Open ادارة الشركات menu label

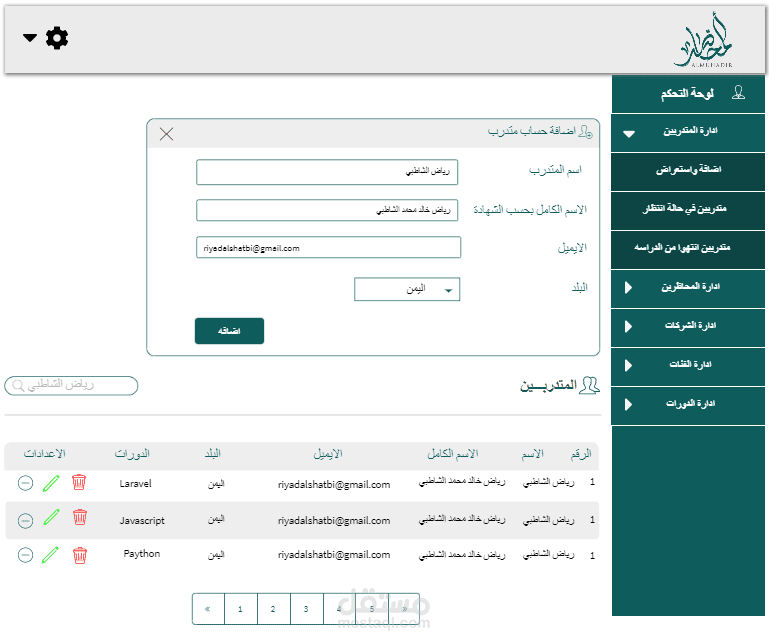pyautogui.click(x=691, y=326)
